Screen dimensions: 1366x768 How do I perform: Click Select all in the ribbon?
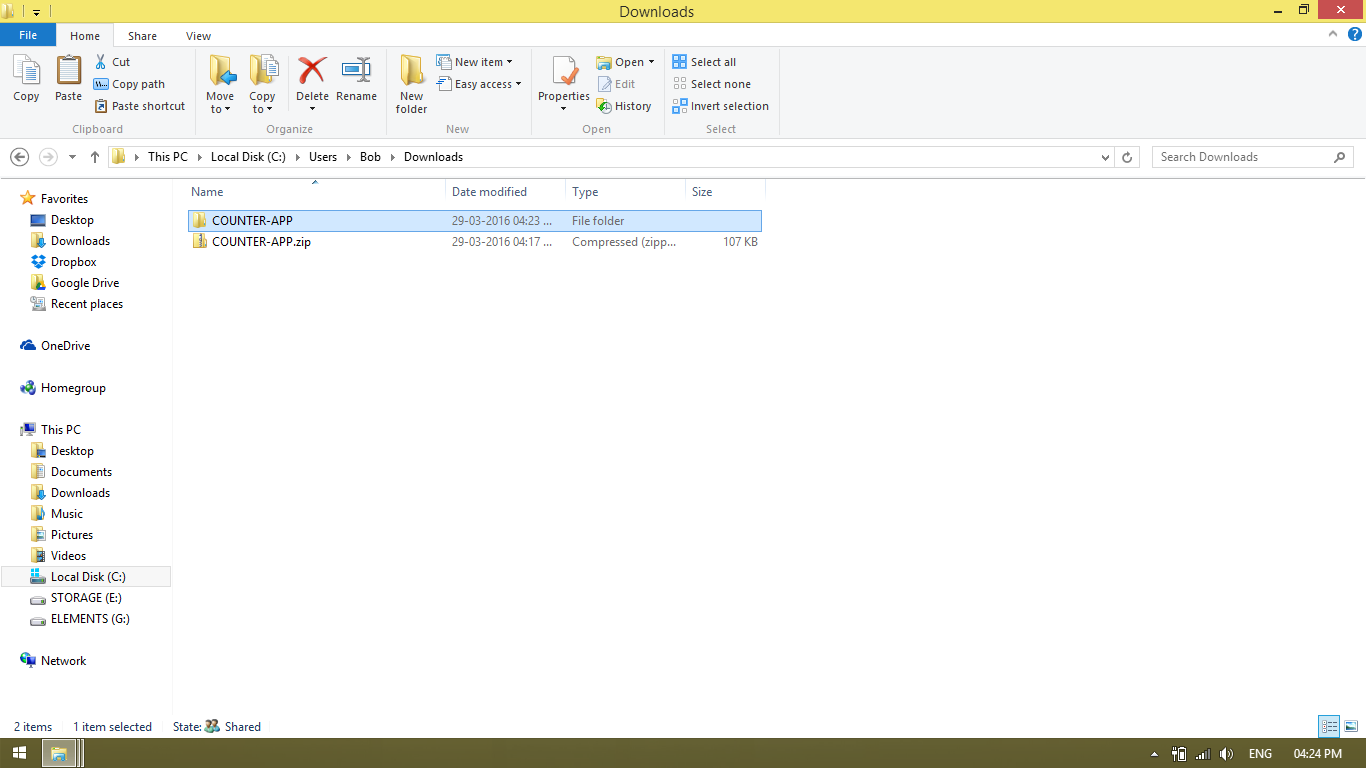(x=704, y=62)
